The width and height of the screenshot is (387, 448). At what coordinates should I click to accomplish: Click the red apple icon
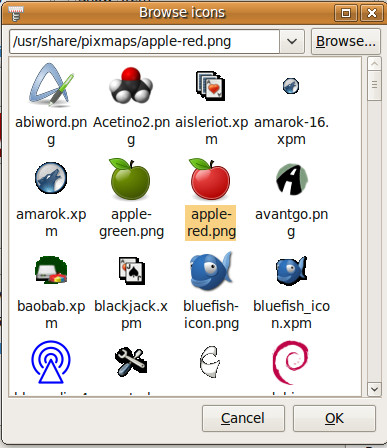[210, 179]
